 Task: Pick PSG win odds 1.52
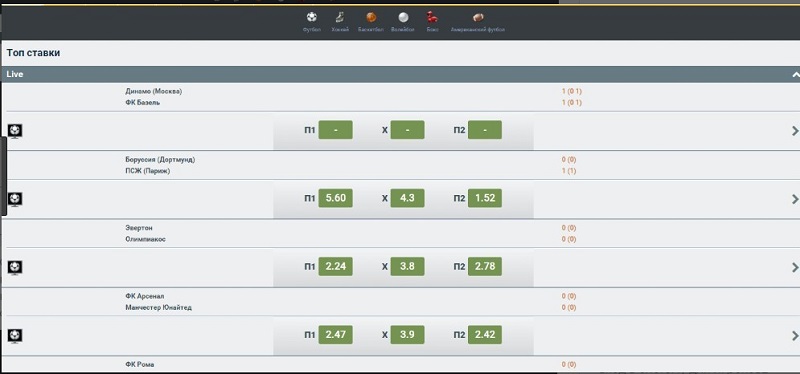[x=485, y=198]
